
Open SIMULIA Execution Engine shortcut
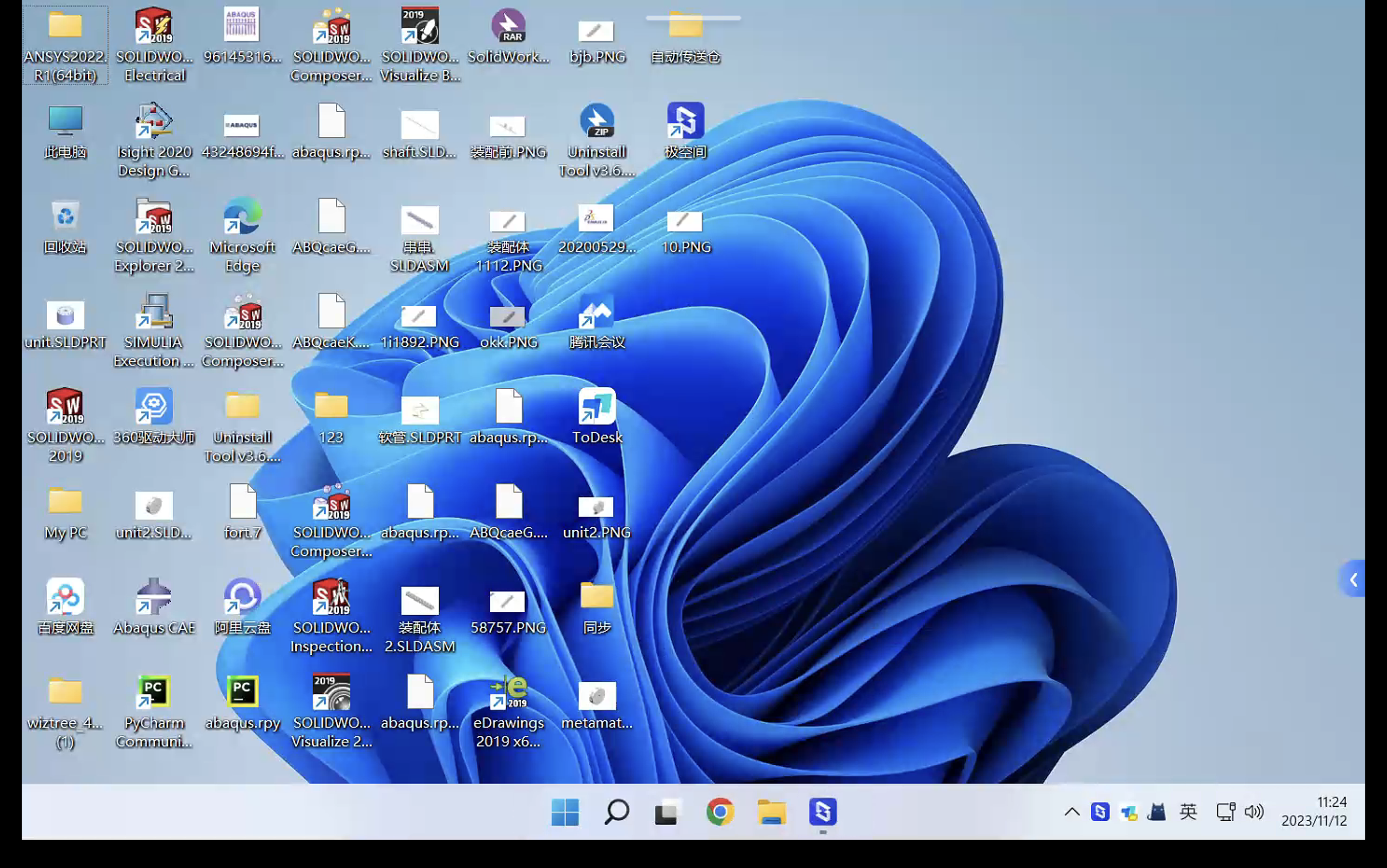(x=154, y=331)
